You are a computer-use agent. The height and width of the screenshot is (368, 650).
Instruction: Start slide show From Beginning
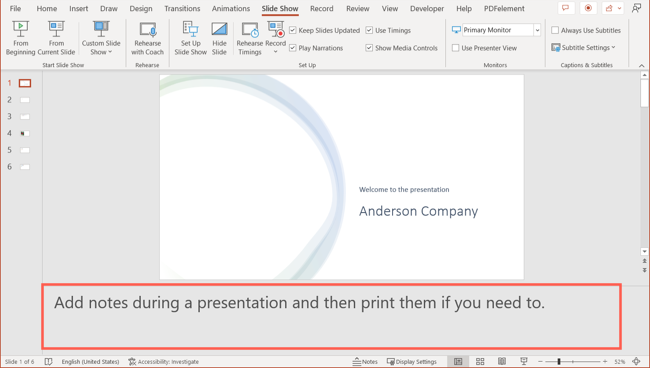tap(20, 38)
